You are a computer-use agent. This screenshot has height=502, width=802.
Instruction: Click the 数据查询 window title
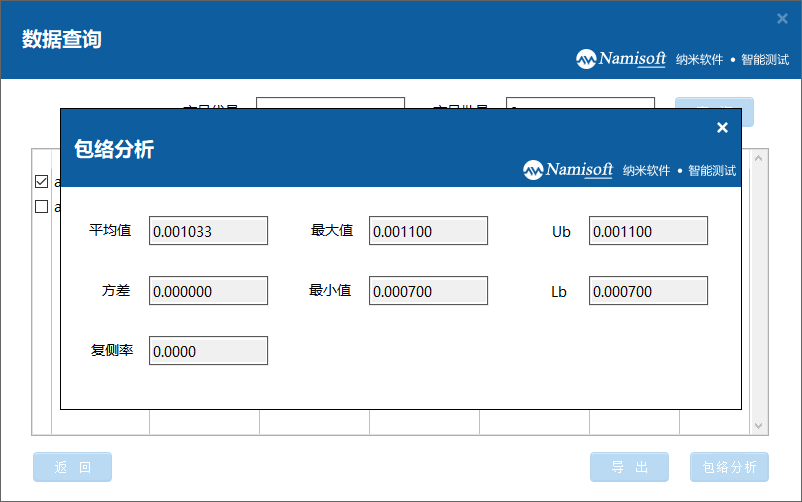coord(62,40)
